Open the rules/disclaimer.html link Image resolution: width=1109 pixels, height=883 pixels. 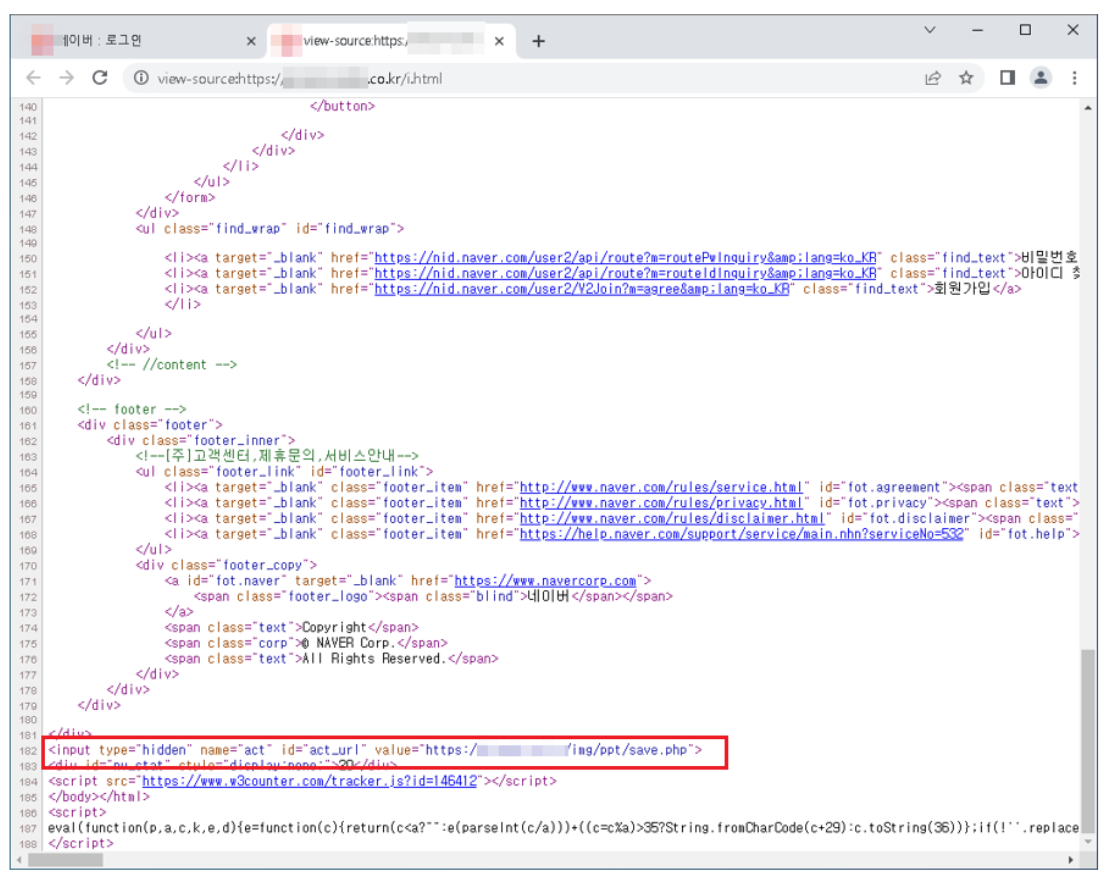pyautogui.click(x=672, y=519)
